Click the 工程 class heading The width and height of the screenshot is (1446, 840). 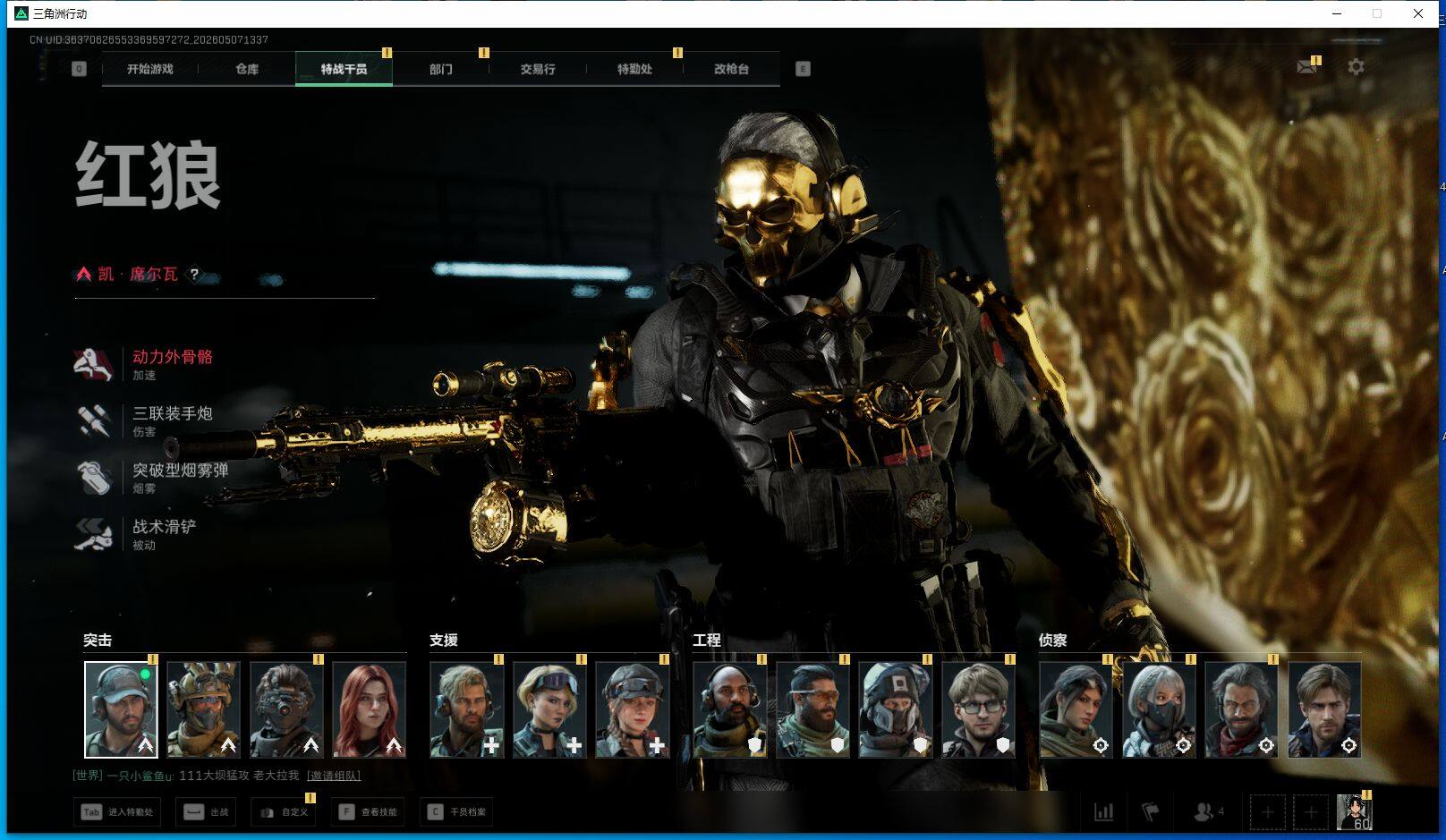tap(707, 641)
